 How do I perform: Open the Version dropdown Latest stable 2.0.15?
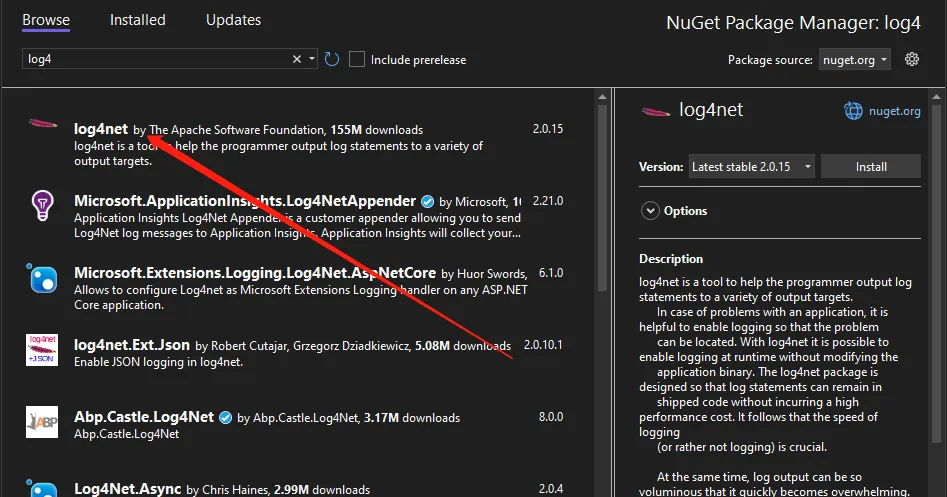751,167
